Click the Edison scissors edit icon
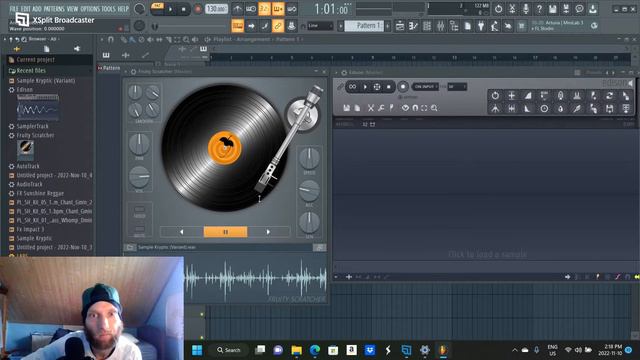 (x=371, y=108)
